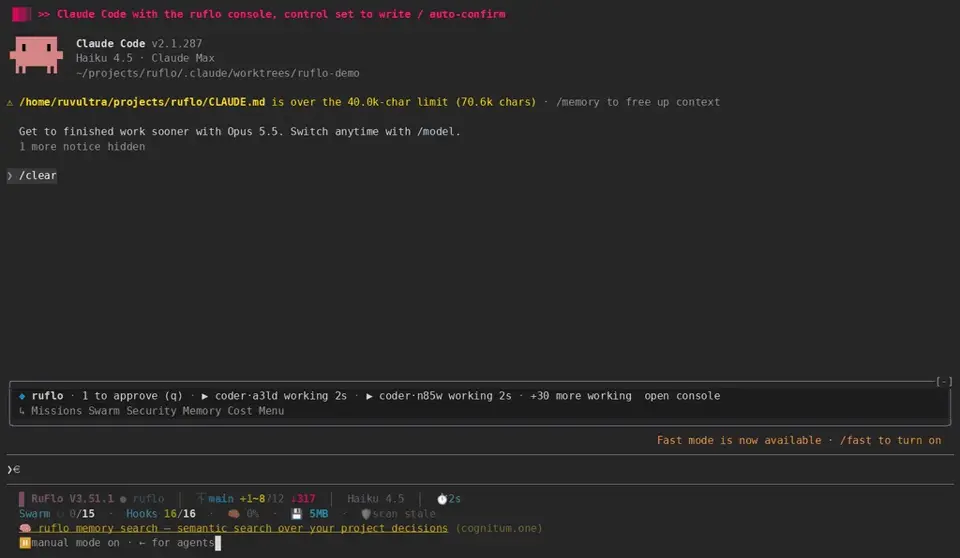Image resolution: width=960 pixels, height=558 pixels.
Task: Click the floppy disk icon next to 5MB
Action: point(296,514)
